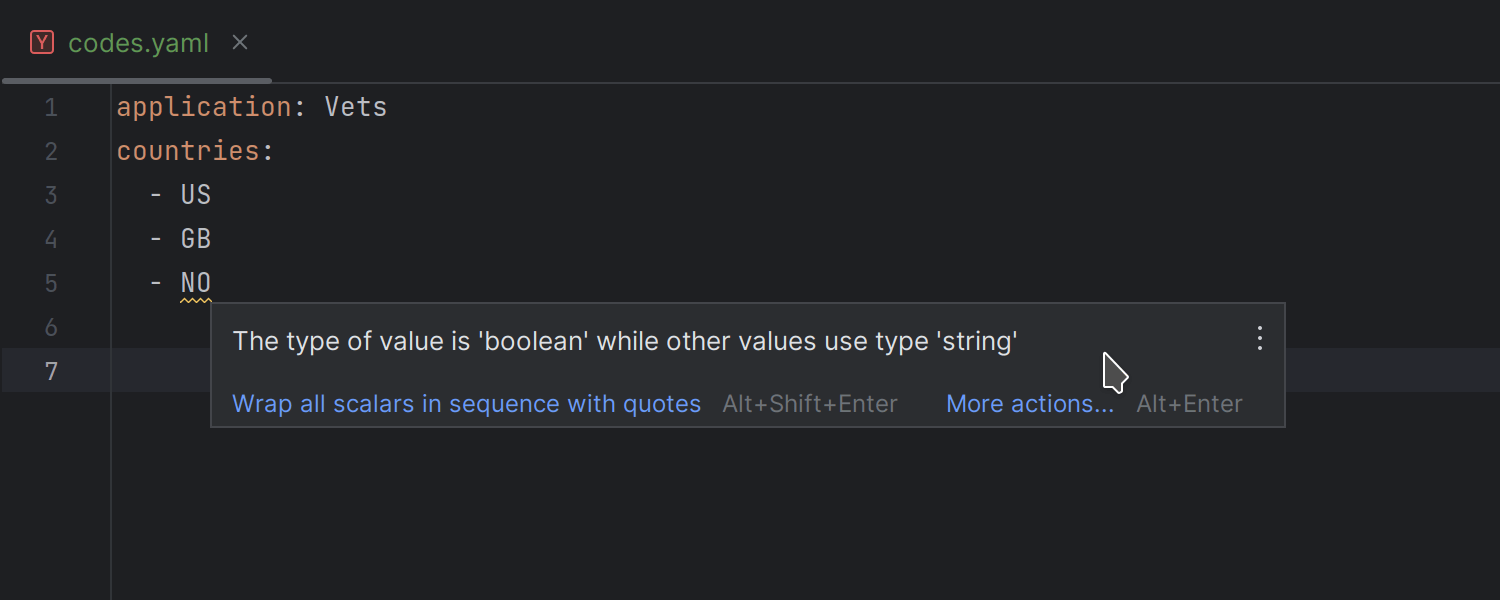Place cursor on the 'Vets' value

[356, 107]
